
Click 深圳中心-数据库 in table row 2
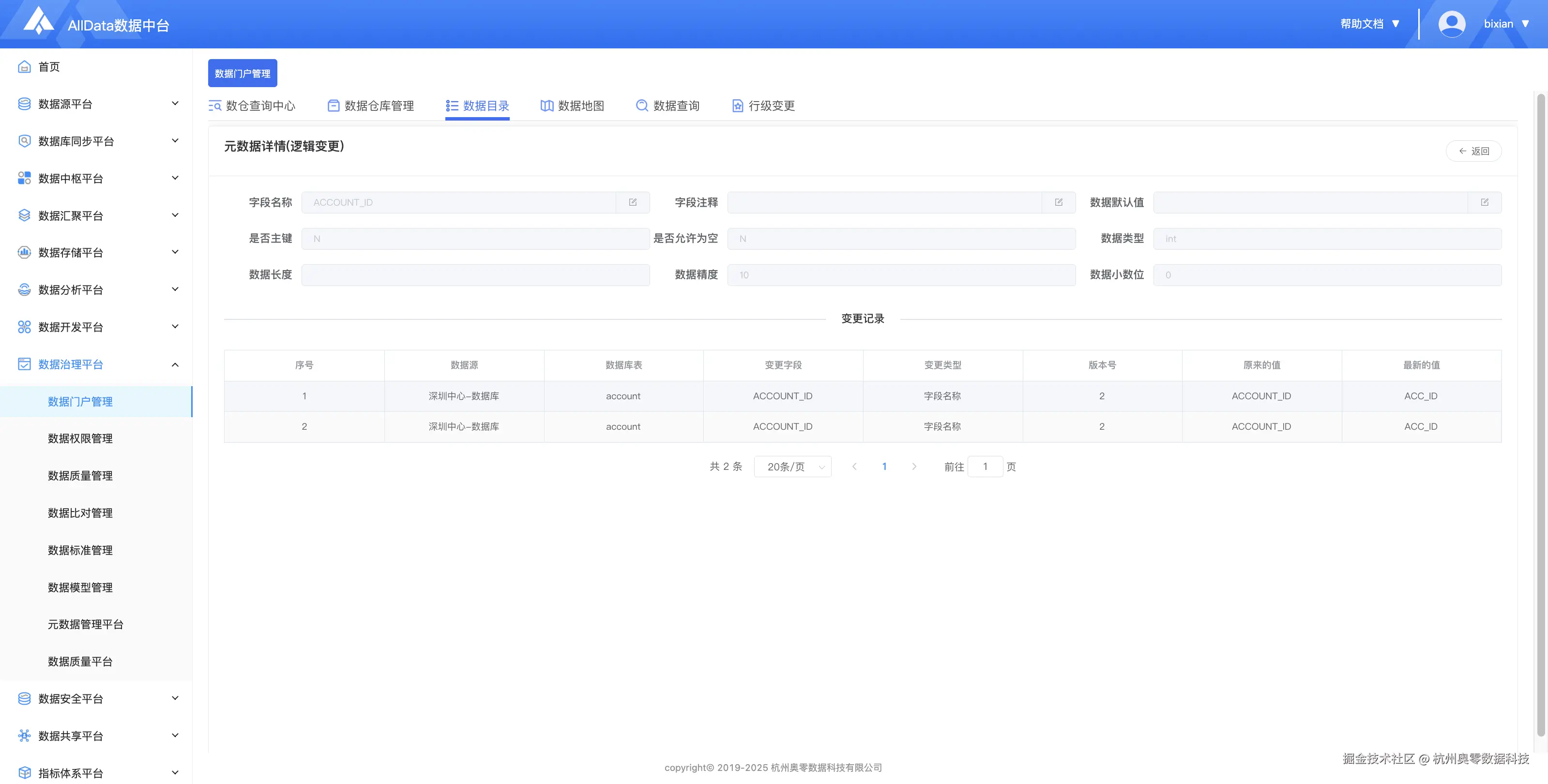[x=463, y=426]
